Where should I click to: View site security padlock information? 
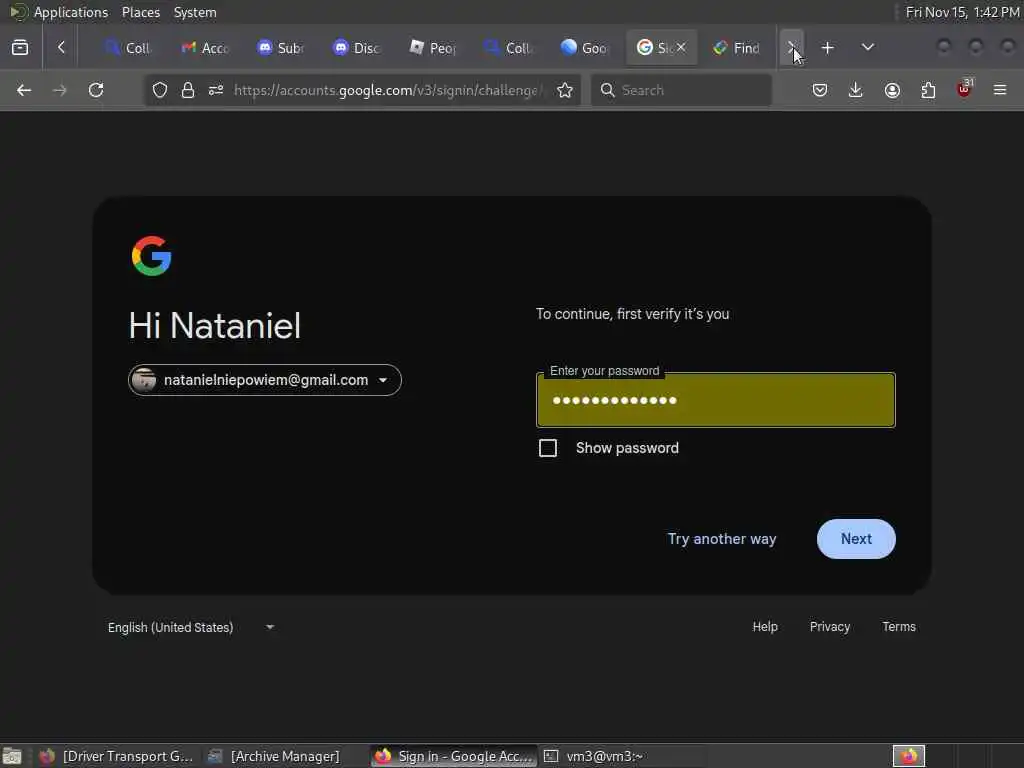[x=188, y=90]
